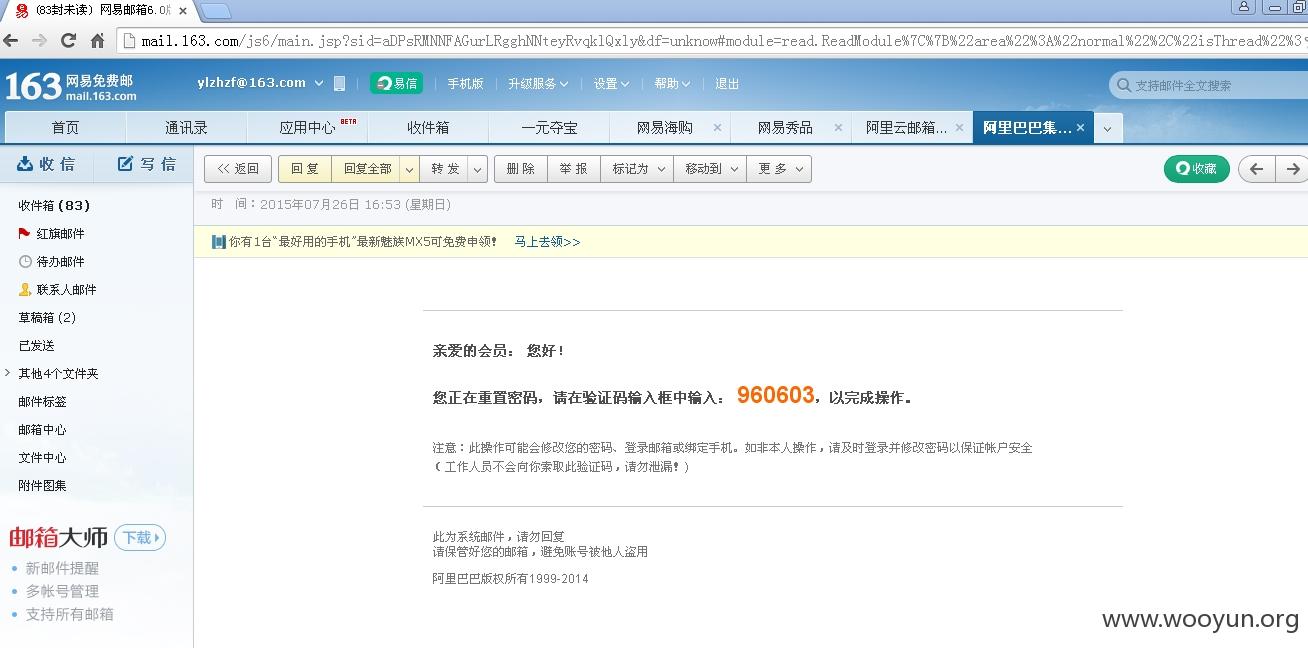Image resolution: width=1308 pixels, height=648 pixels.
Task: Open the 标记为 dropdown
Action: [637, 169]
